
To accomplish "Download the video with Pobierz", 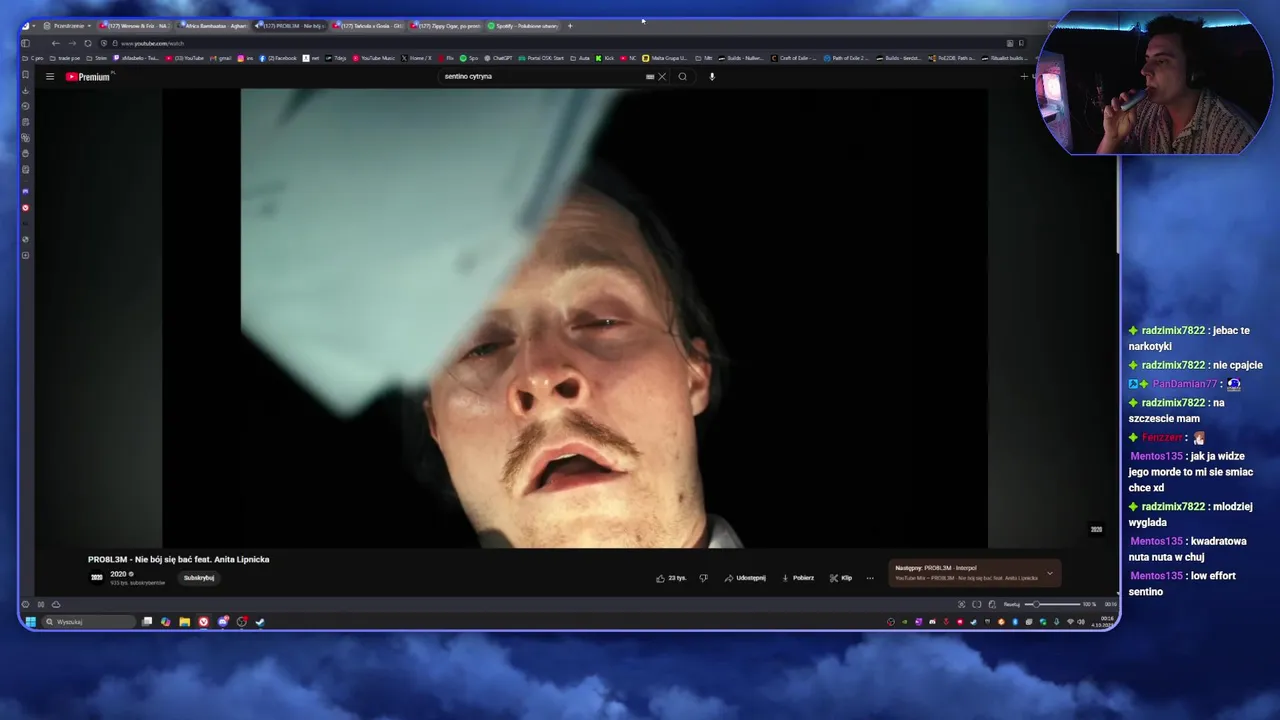I will tap(798, 578).
